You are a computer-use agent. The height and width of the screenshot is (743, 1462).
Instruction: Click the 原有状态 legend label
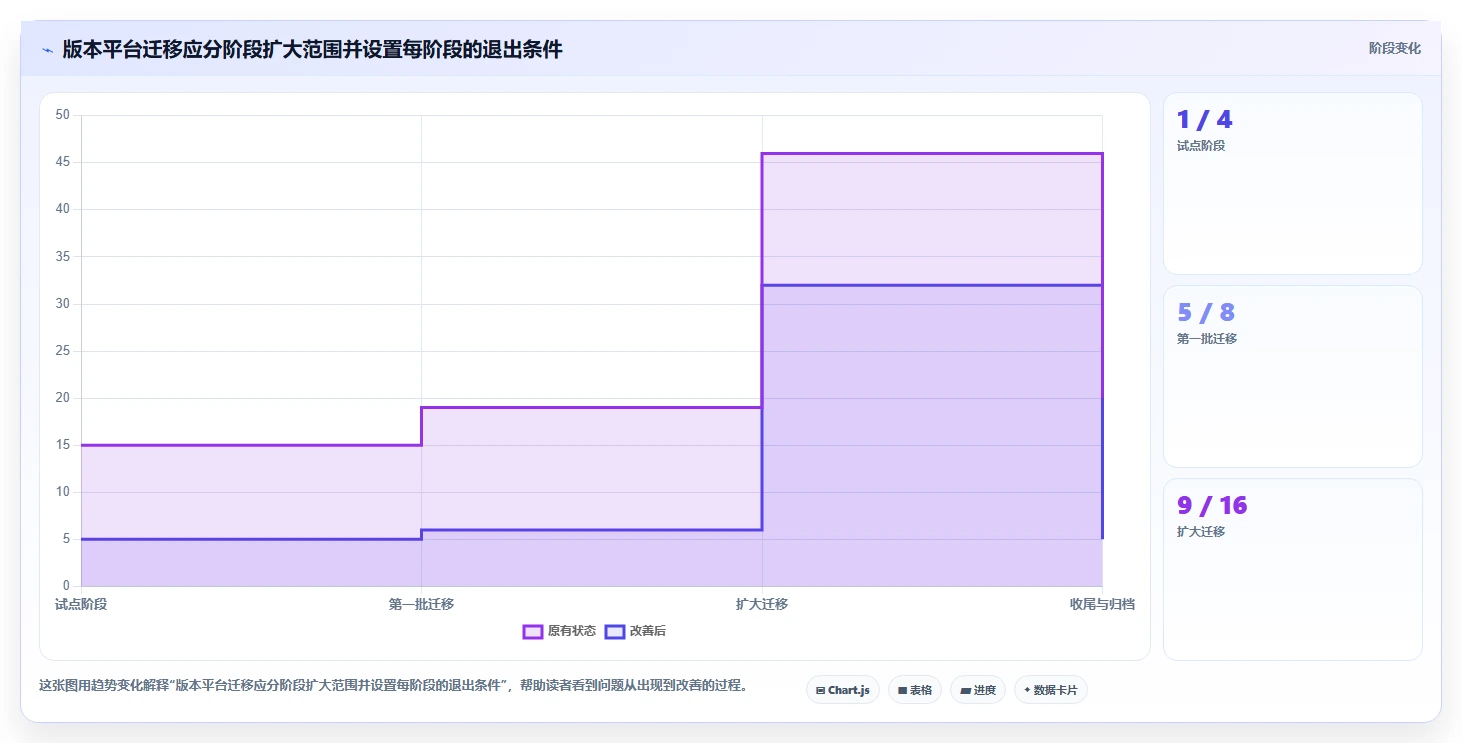(572, 631)
